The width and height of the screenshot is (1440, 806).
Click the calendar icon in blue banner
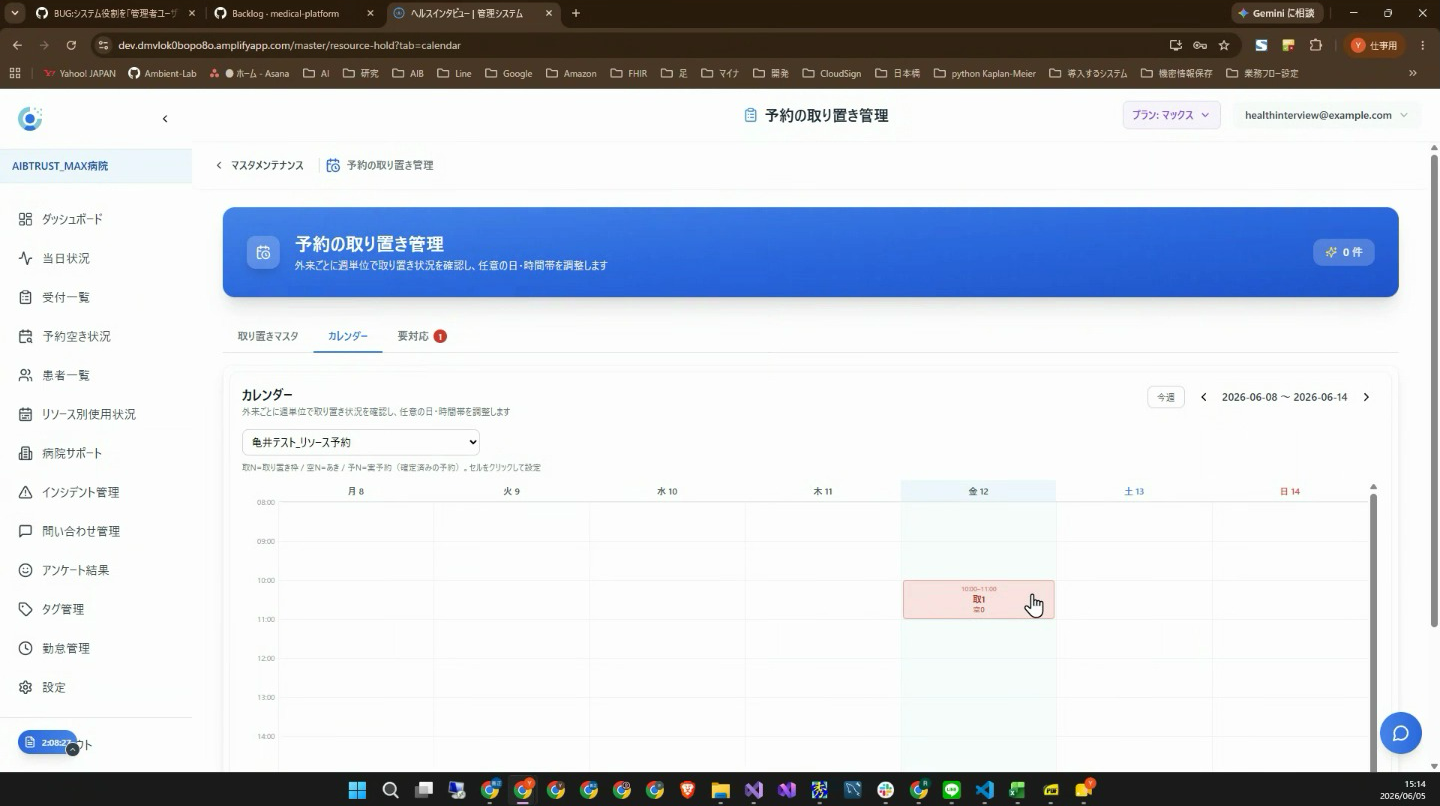[263, 252]
